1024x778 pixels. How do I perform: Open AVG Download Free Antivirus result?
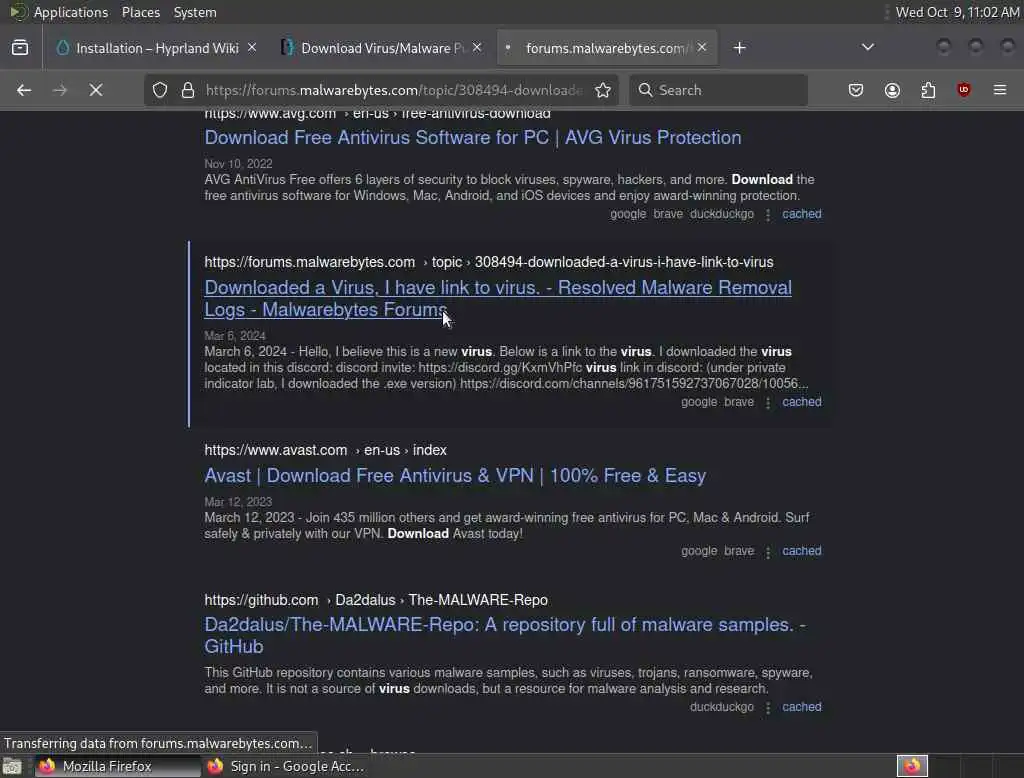(473, 138)
